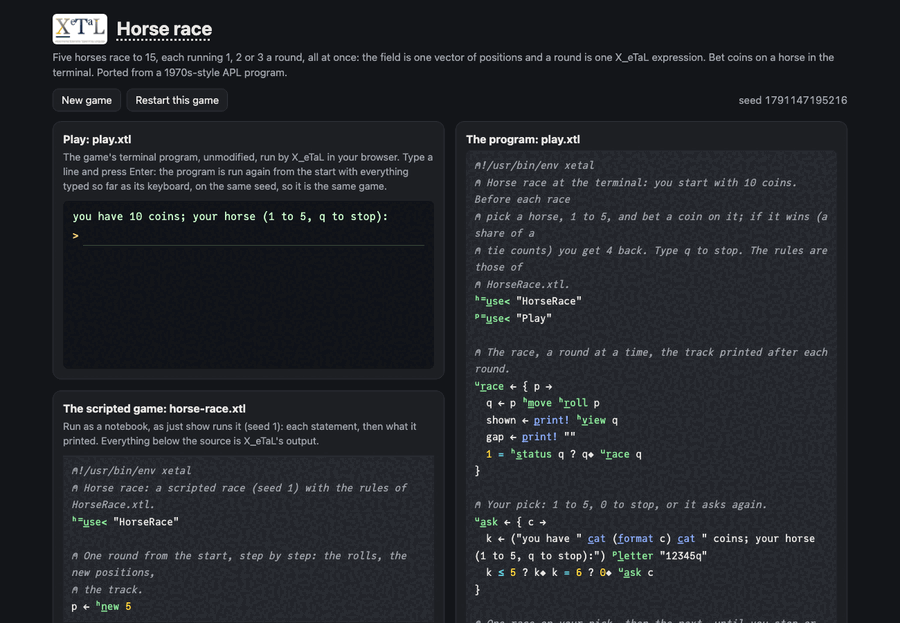This screenshot has width=900, height=623.
Task: Select the "Play: play.xtl" panel heading
Action: (97, 140)
